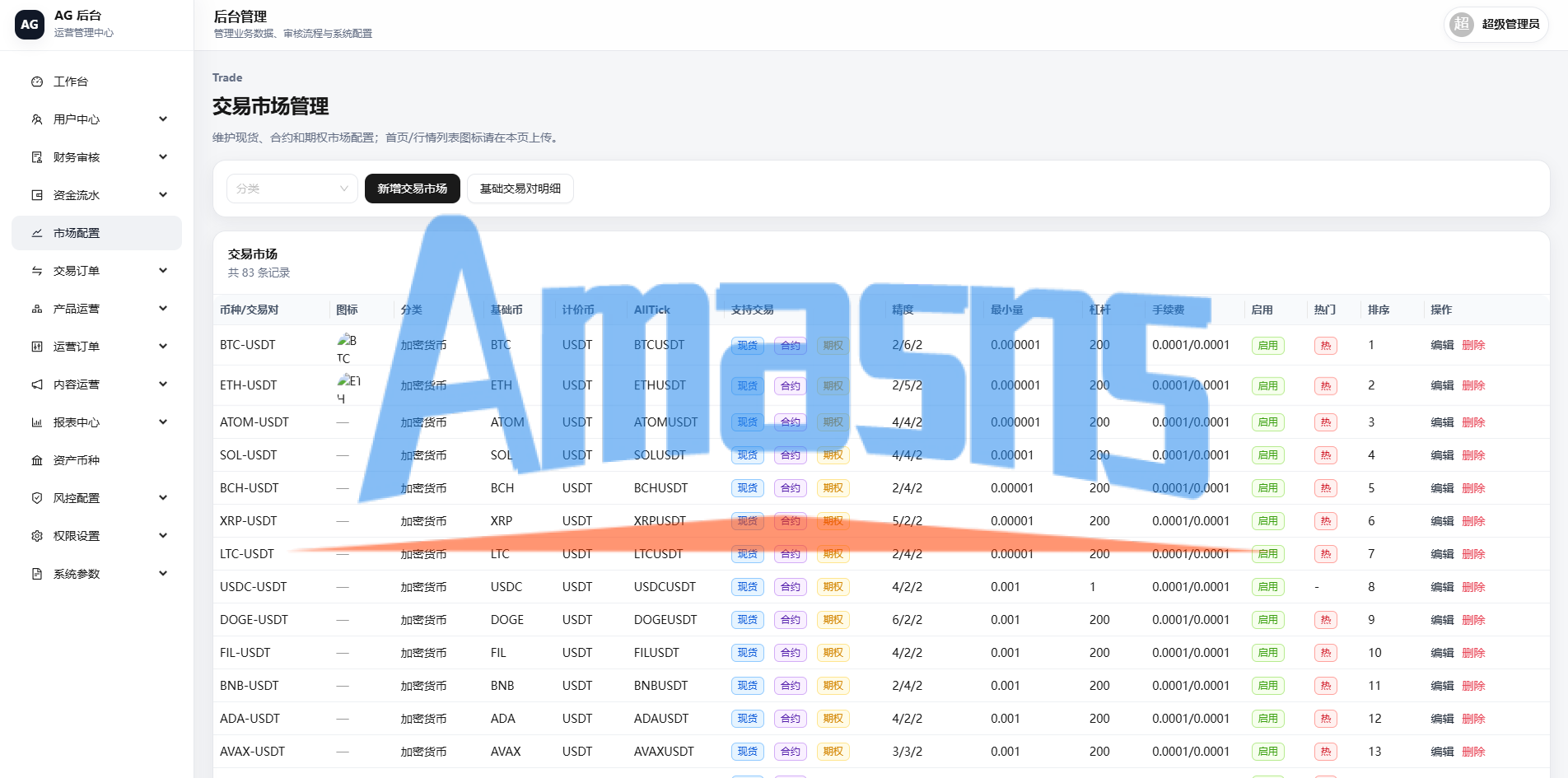Click 合约 tag in ADA-USDT row
The width and height of the screenshot is (1568, 778).
pos(791,719)
